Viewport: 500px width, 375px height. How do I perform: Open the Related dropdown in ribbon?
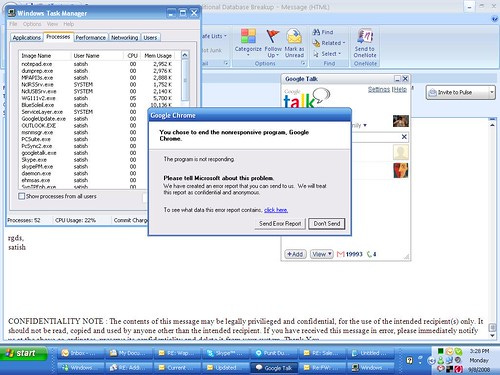[329, 43]
